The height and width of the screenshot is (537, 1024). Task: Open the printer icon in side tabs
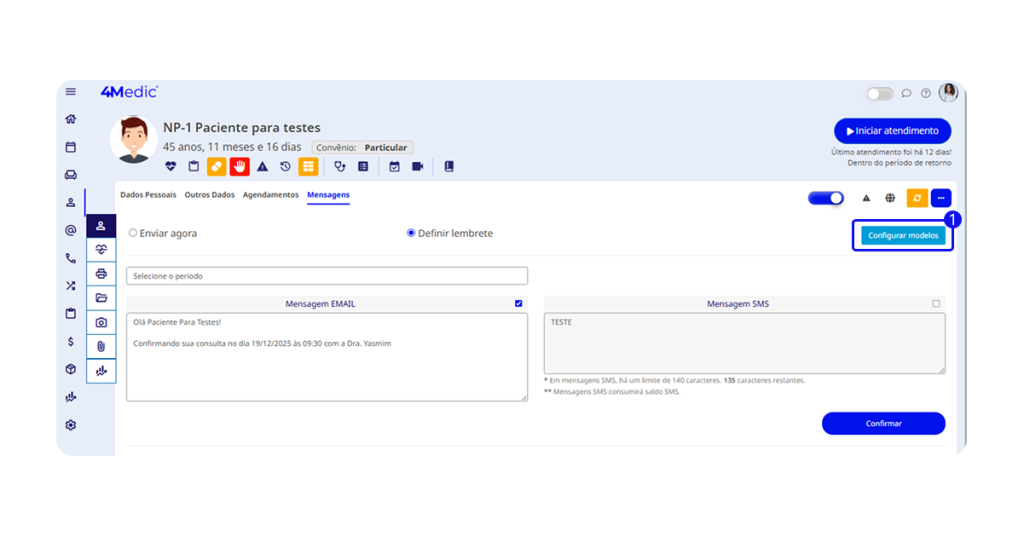click(x=101, y=274)
